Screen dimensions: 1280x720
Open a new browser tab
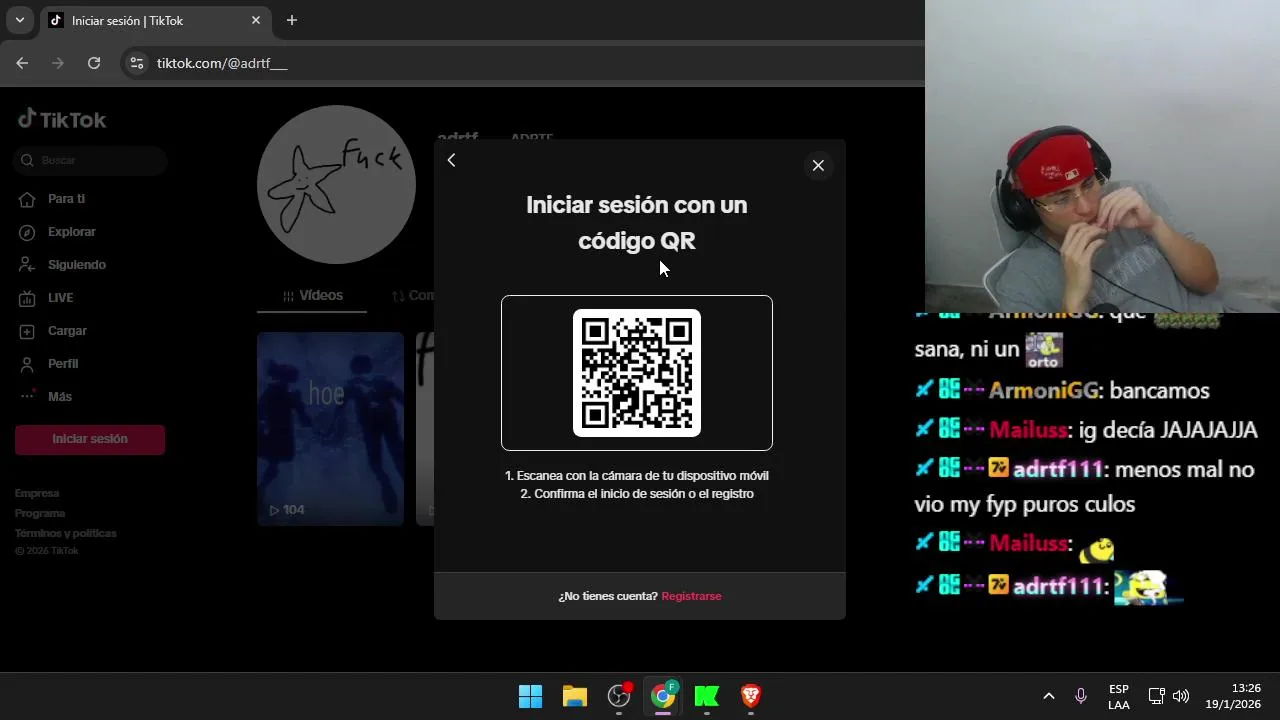point(292,20)
